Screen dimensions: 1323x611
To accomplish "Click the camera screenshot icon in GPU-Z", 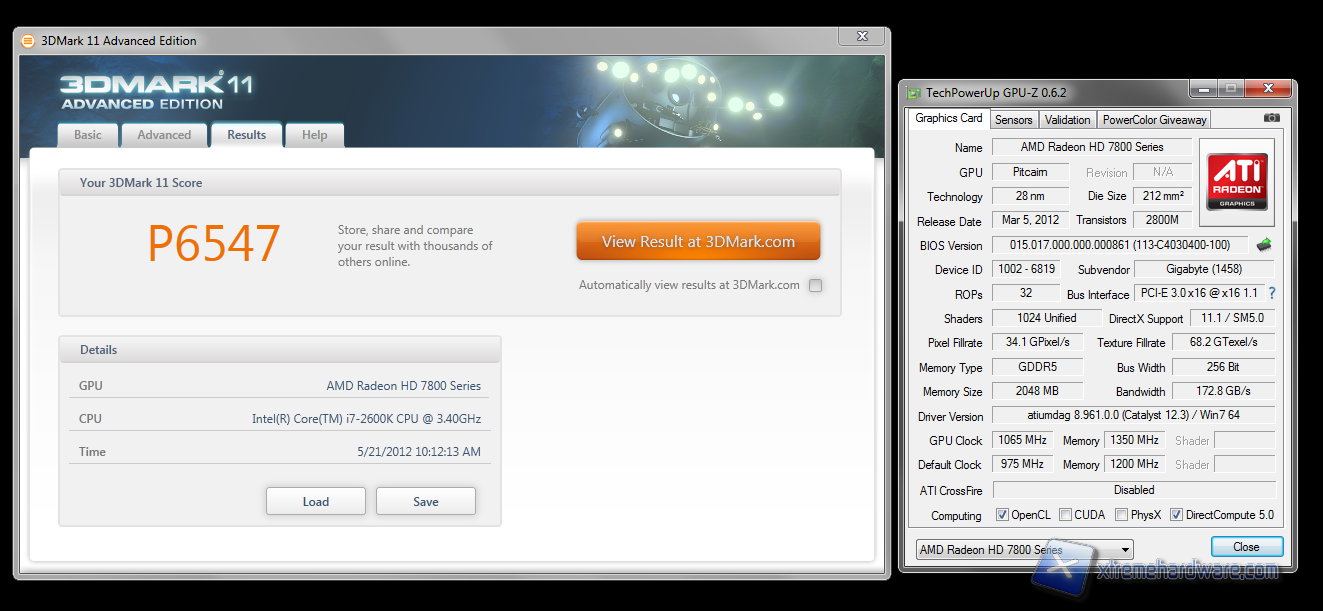I will (x=1271, y=118).
